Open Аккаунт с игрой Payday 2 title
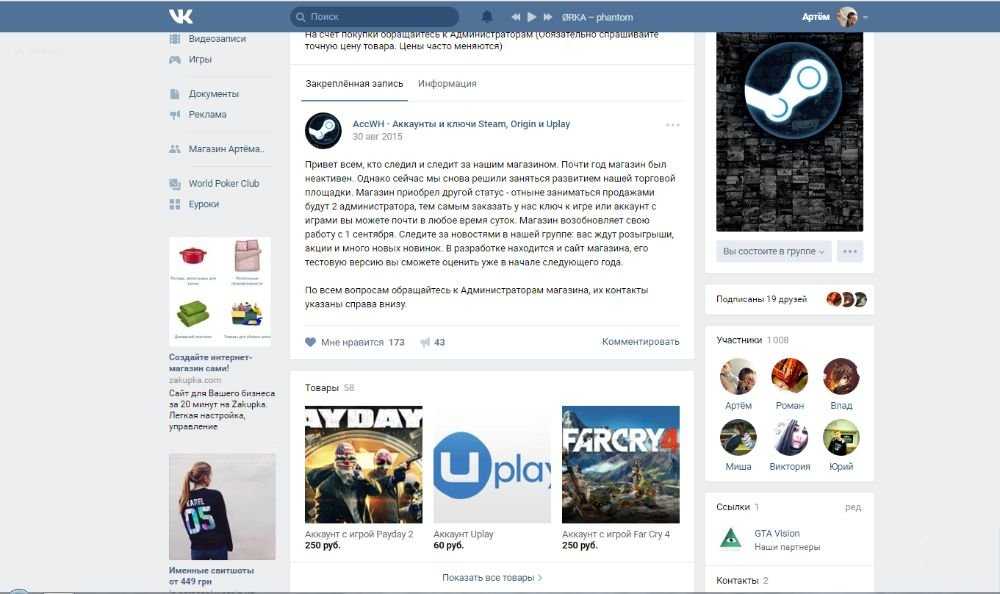This screenshot has height=594, width=1000. point(359,534)
